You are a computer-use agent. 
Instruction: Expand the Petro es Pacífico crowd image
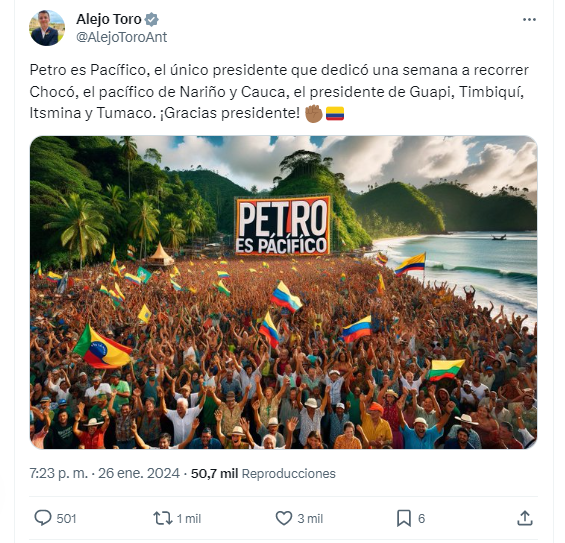coord(283,292)
